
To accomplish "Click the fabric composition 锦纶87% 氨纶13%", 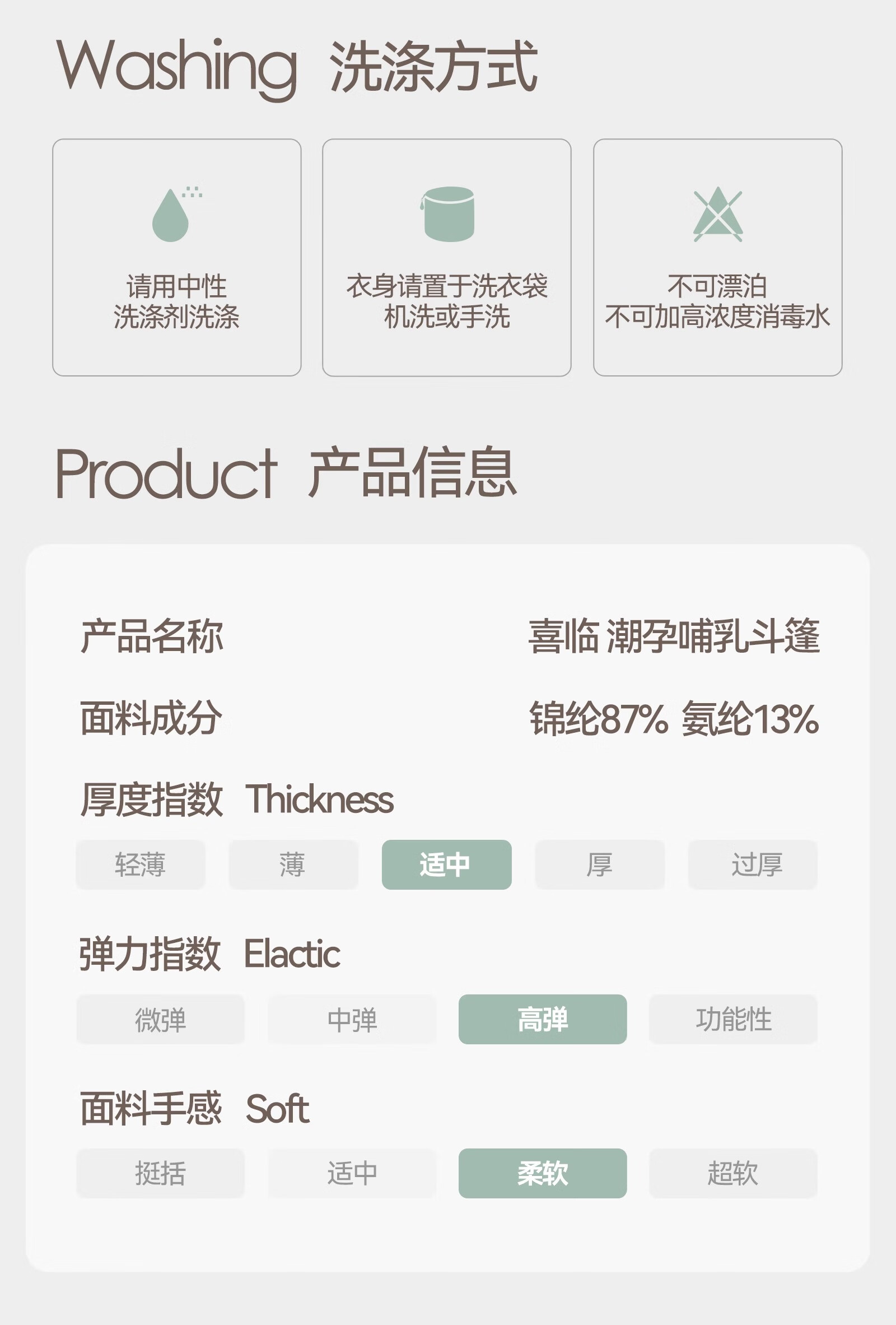I will point(674,718).
